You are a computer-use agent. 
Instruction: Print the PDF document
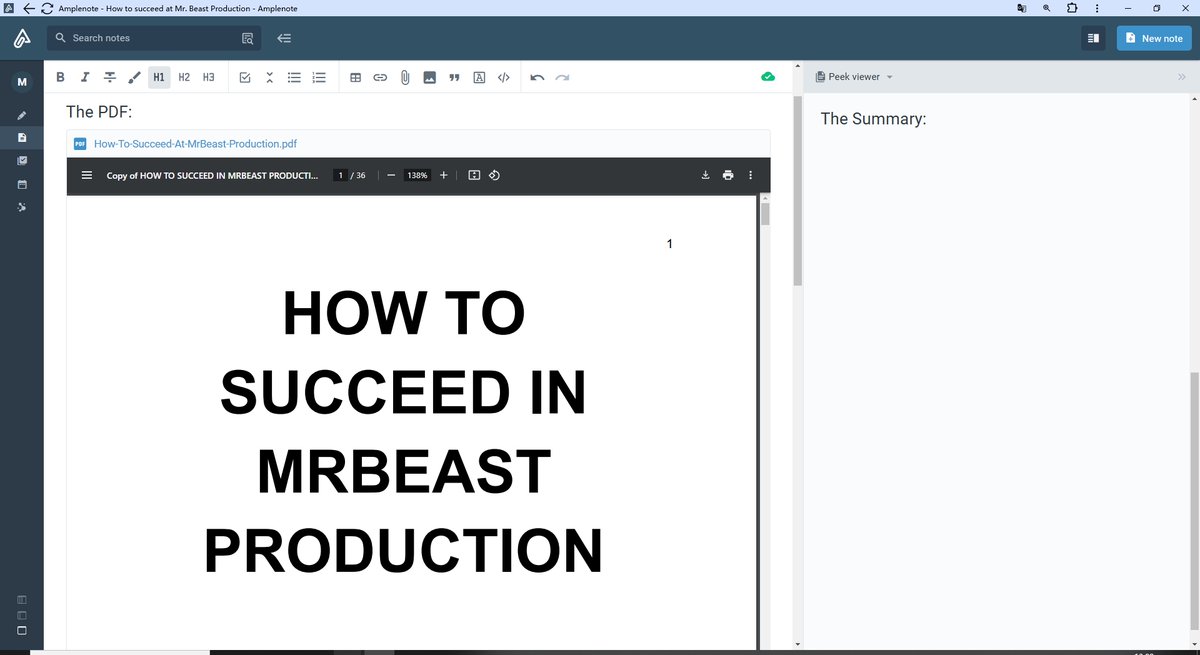[x=728, y=175]
